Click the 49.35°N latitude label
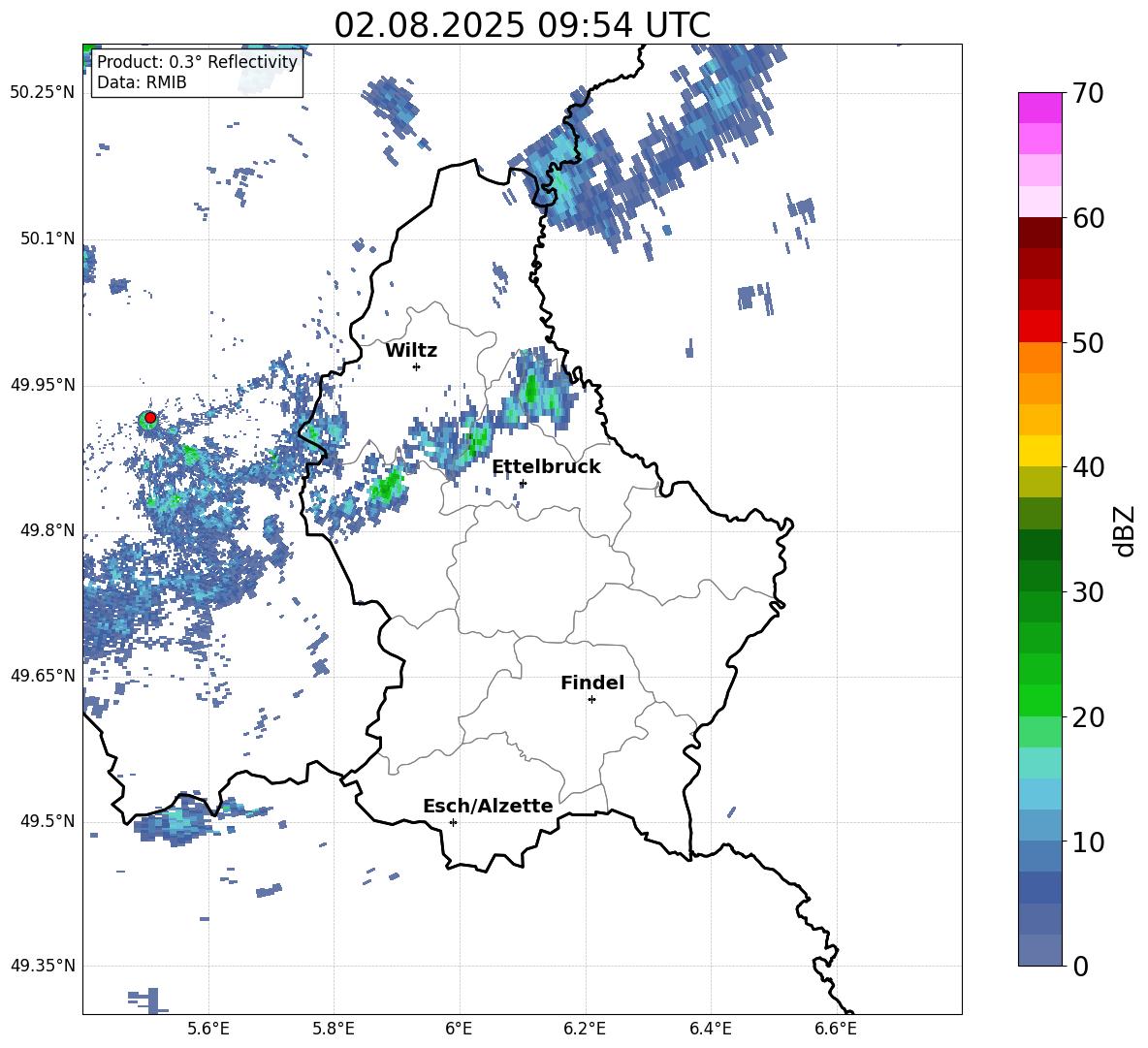The height and width of the screenshot is (1048, 1148). (x=43, y=966)
